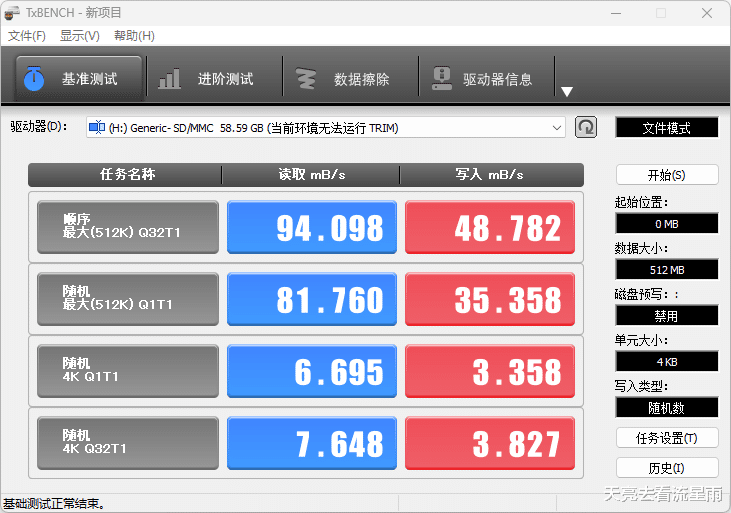This screenshot has height=513, width=731.
Task: Click the read value 6.695
Action: (312, 371)
